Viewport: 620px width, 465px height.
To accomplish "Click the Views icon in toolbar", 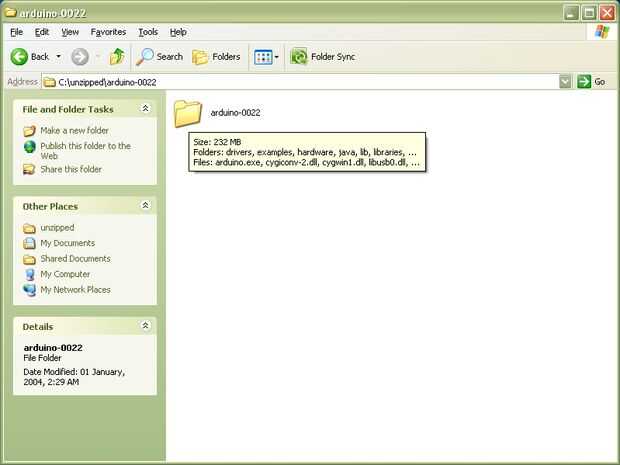I will (263, 57).
